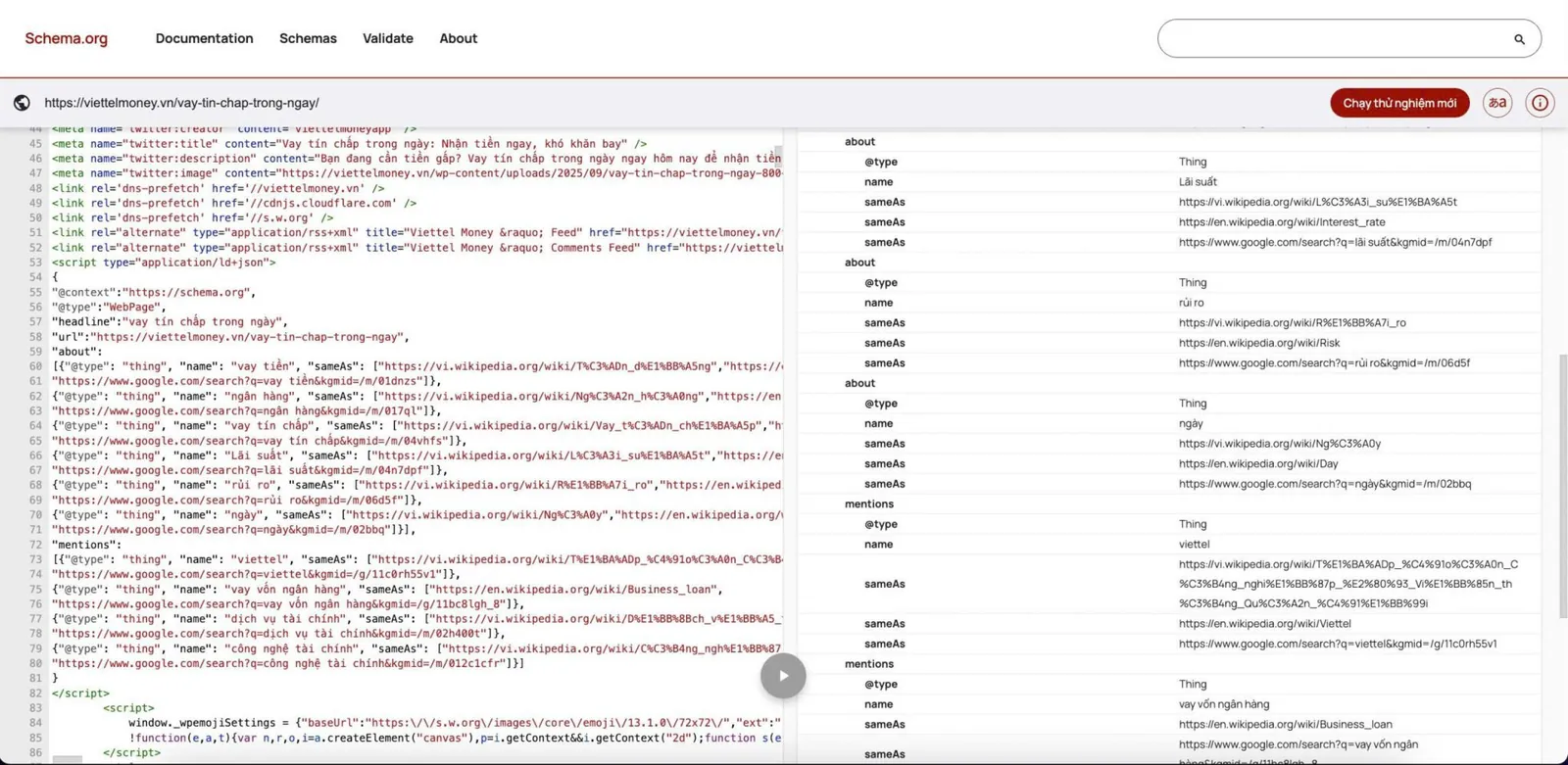Click the sameAs value en.wikipedia.org/wiki/Day
The height and width of the screenshot is (765, 1568).
pos(1258,464)
